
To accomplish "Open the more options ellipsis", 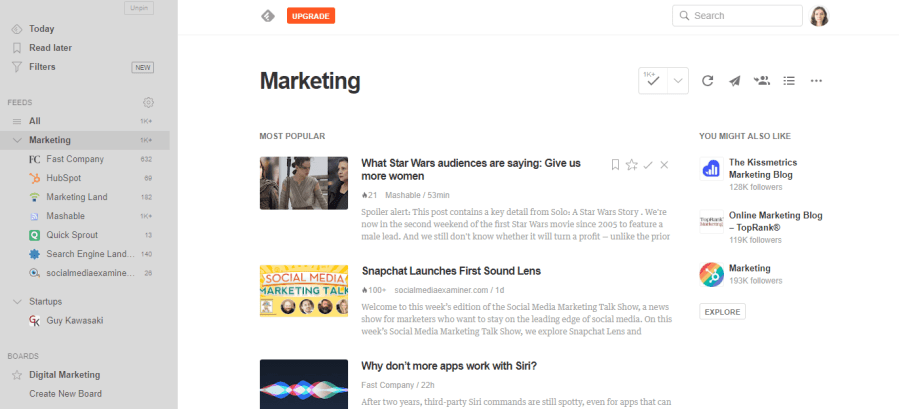I will [x=816, y=81].
